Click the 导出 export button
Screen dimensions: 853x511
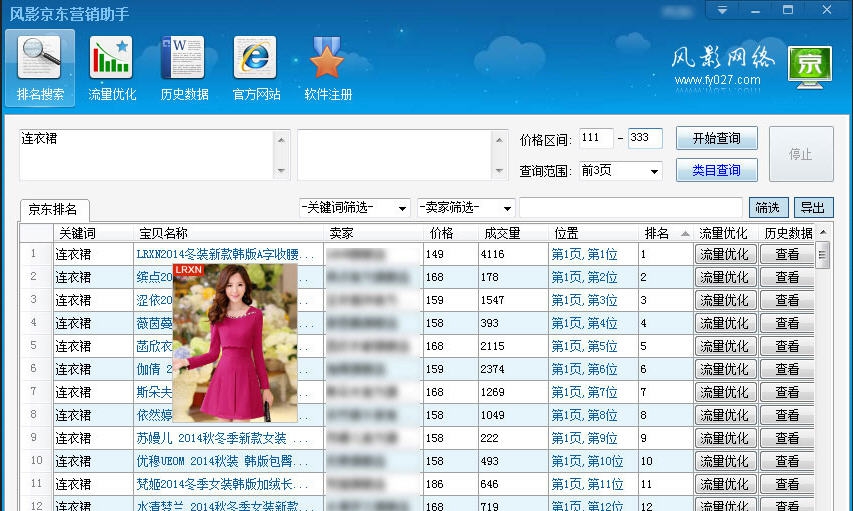coord(813,207)
